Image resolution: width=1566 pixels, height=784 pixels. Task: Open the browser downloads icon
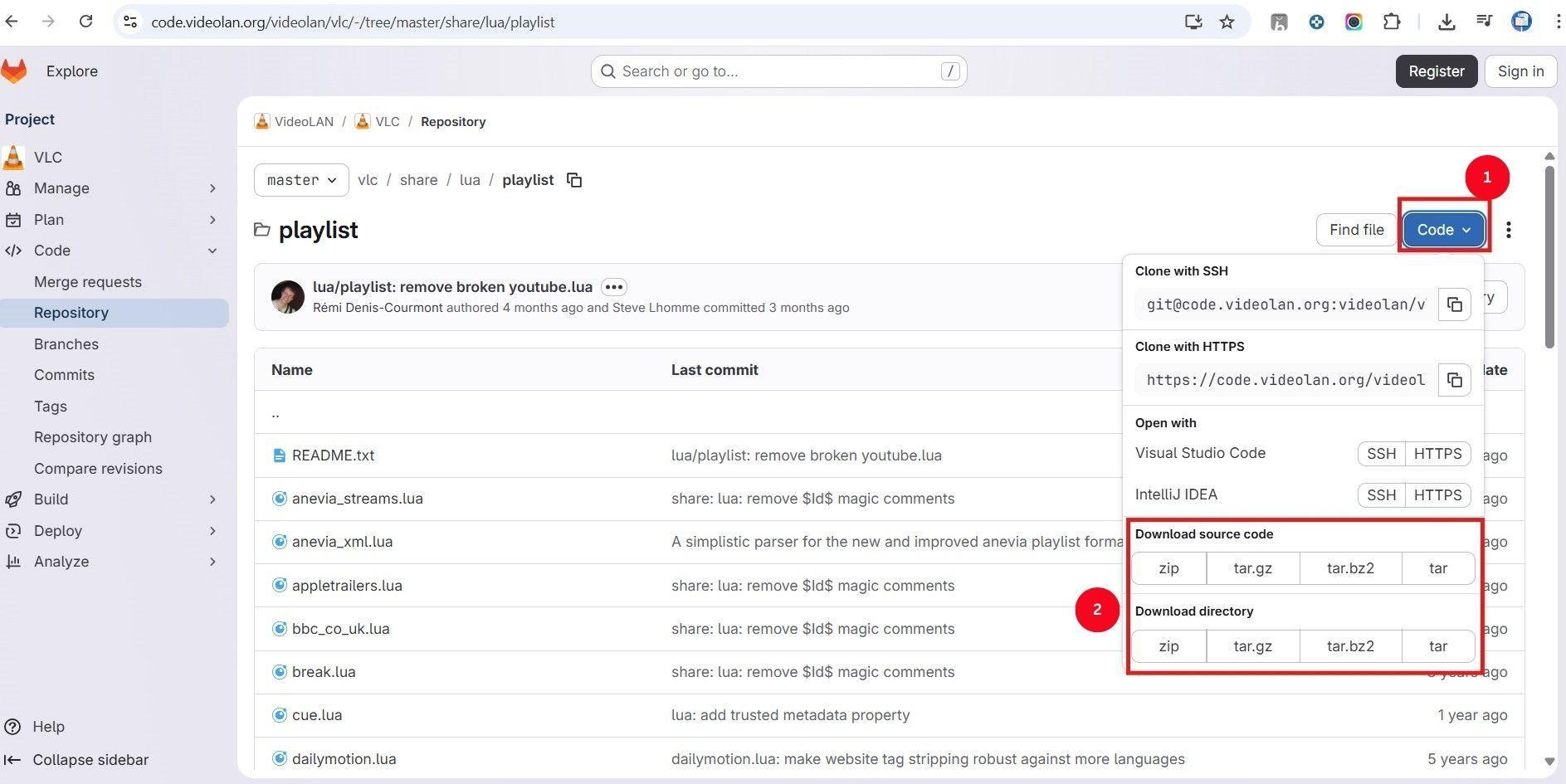1446,22
